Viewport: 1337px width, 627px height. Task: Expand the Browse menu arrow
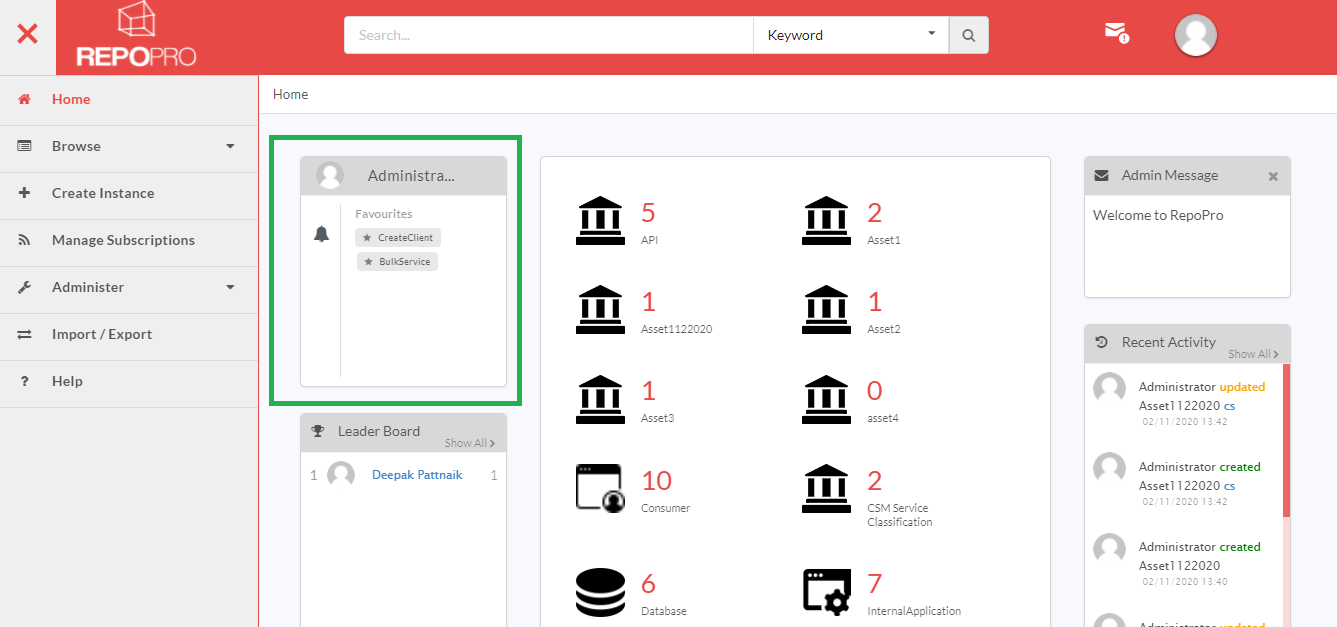pos(230,146)
